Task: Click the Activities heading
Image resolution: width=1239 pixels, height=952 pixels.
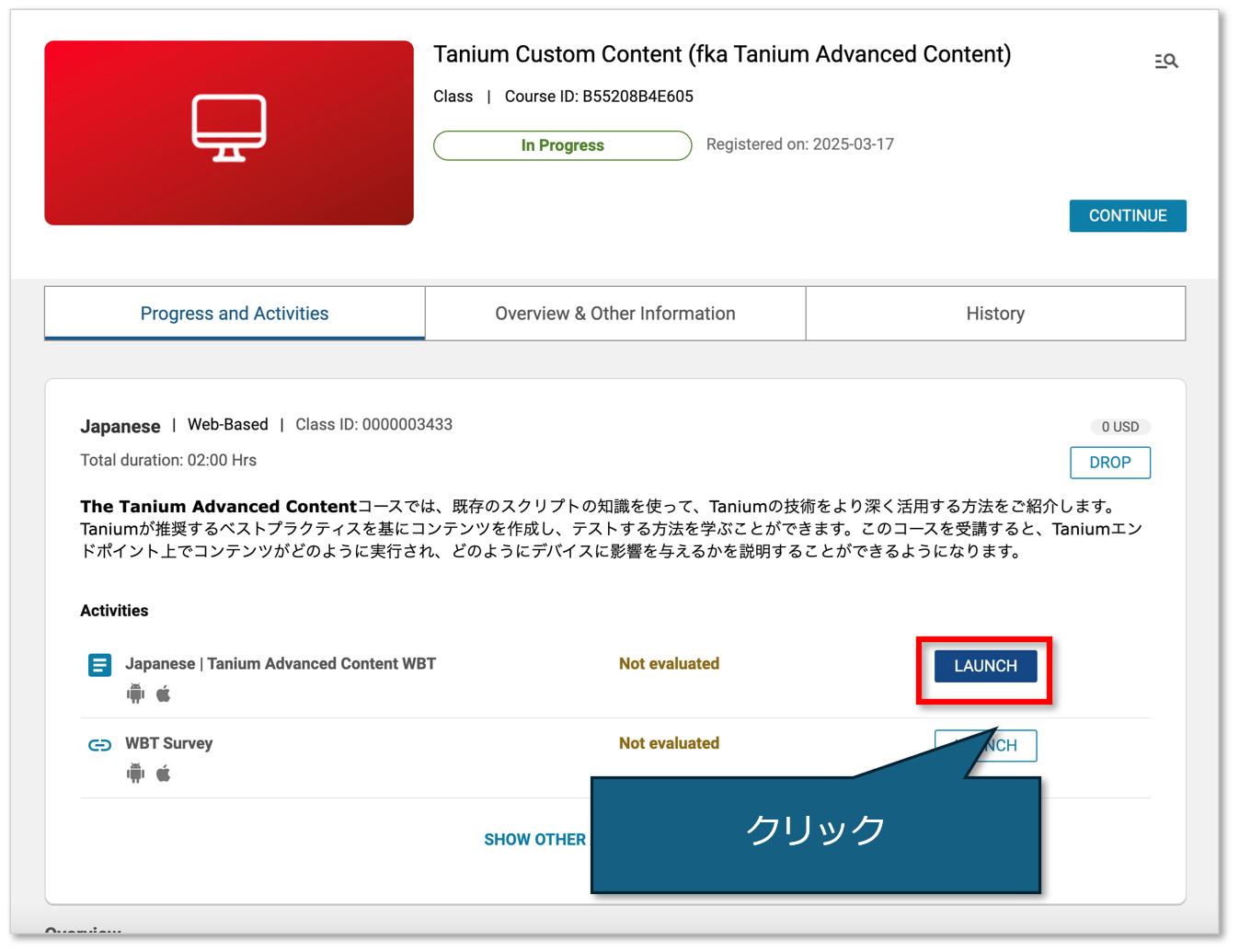Action: coord(114,611)
